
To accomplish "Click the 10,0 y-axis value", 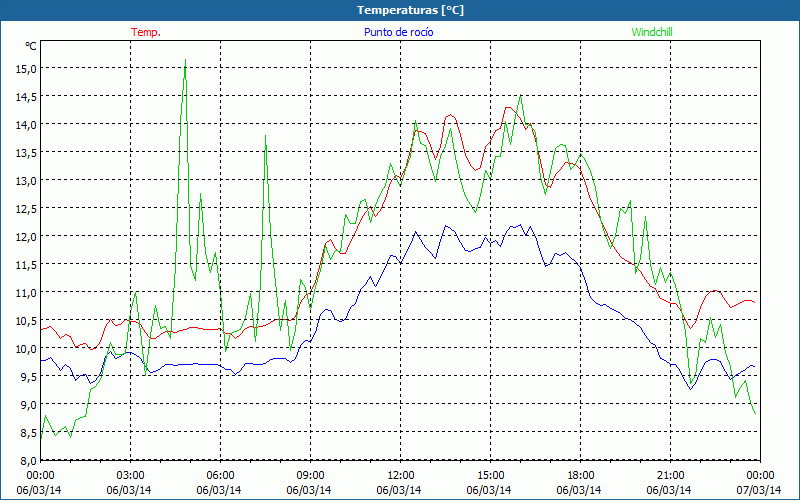I will 26,349.
